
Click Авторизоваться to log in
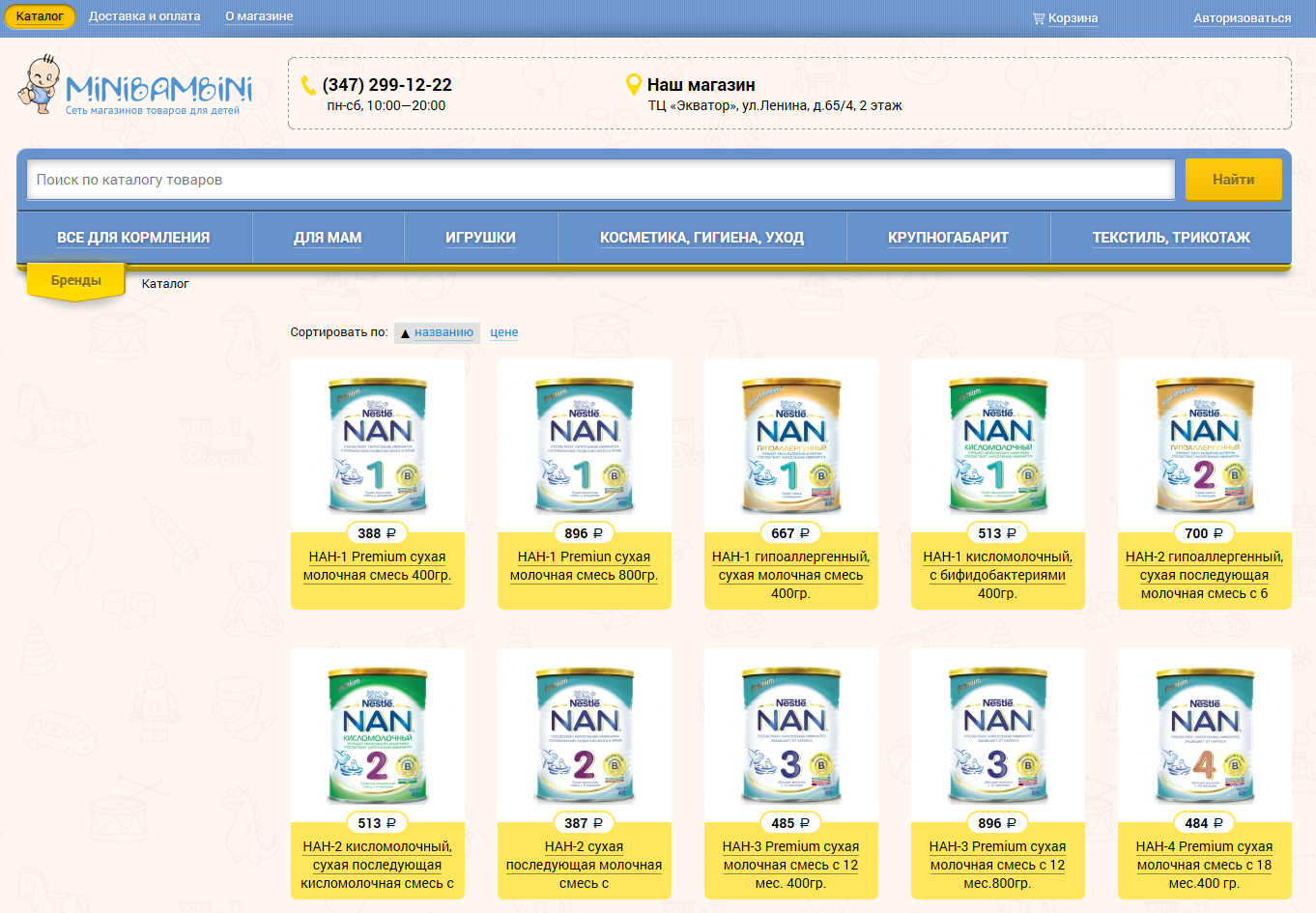click(1243, 18)
